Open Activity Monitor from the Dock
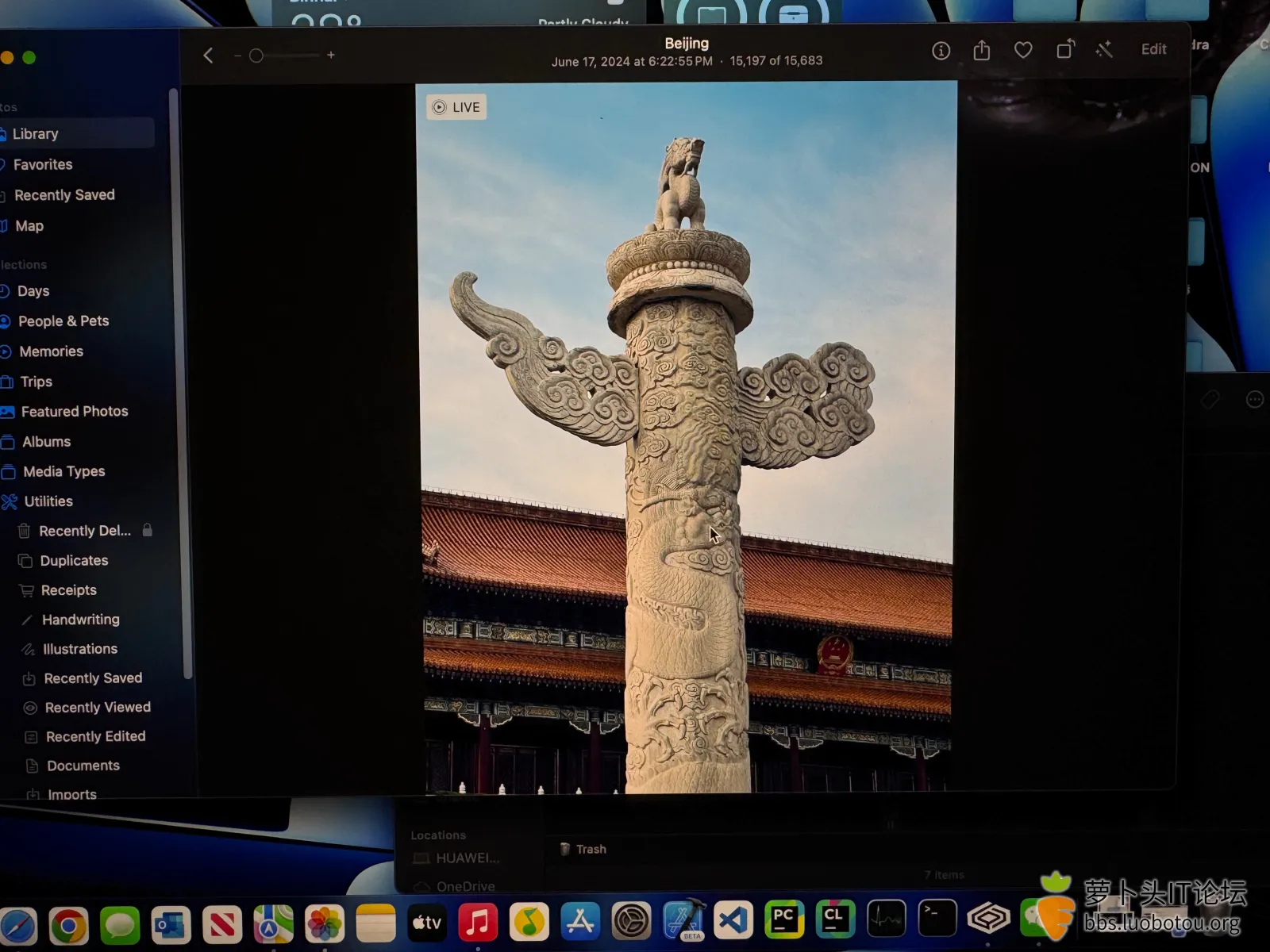Viewport: 1270px width, 952px height. [886, 919]
